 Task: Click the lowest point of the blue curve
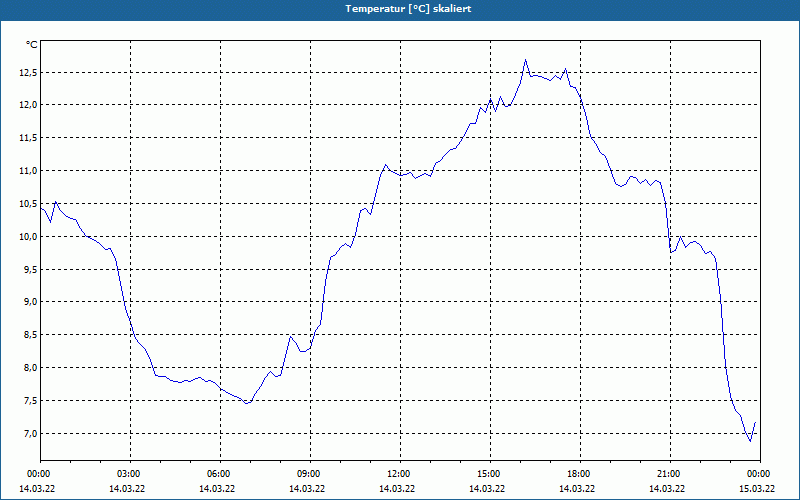(x=750, y=441)
